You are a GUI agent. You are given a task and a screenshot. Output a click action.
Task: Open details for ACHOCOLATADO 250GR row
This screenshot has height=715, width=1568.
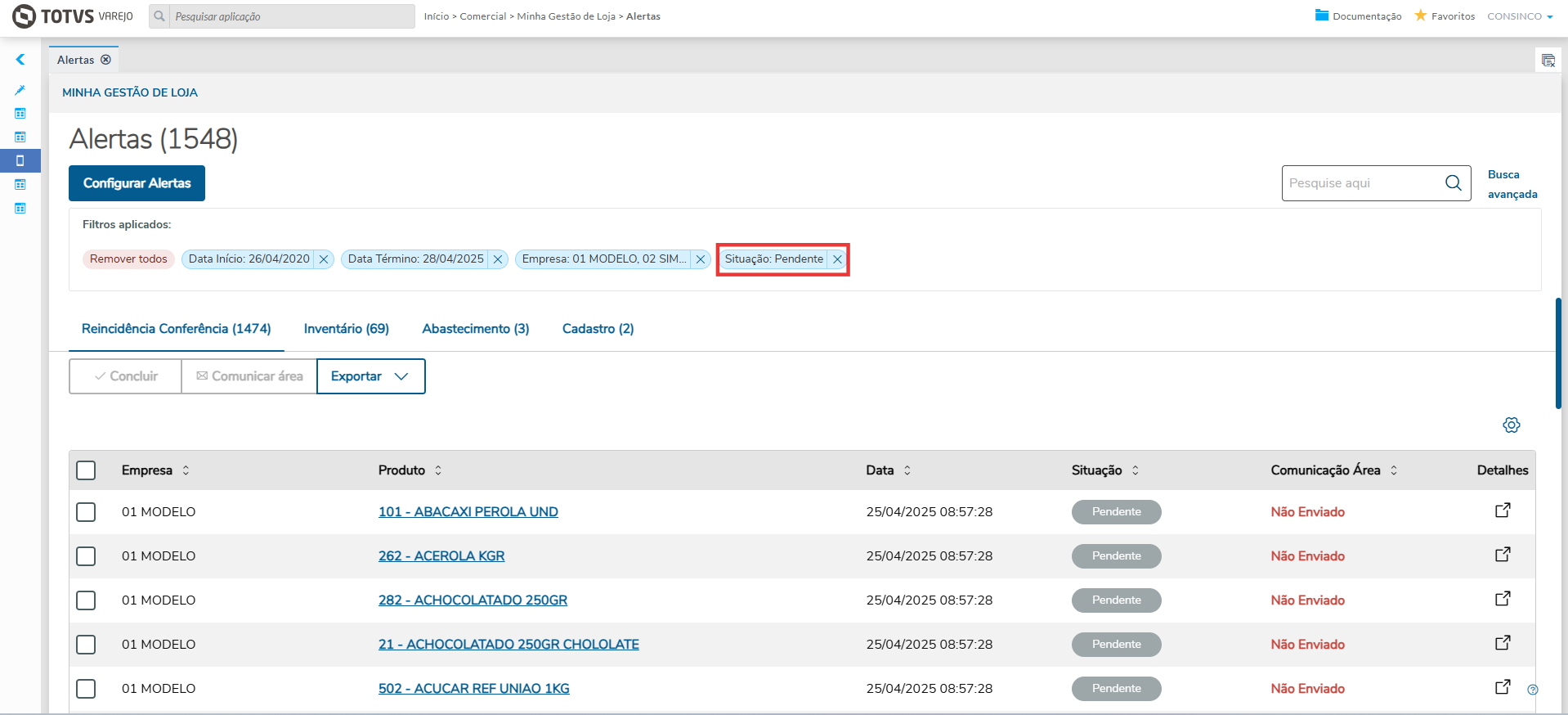click(x=1503, y=599)
